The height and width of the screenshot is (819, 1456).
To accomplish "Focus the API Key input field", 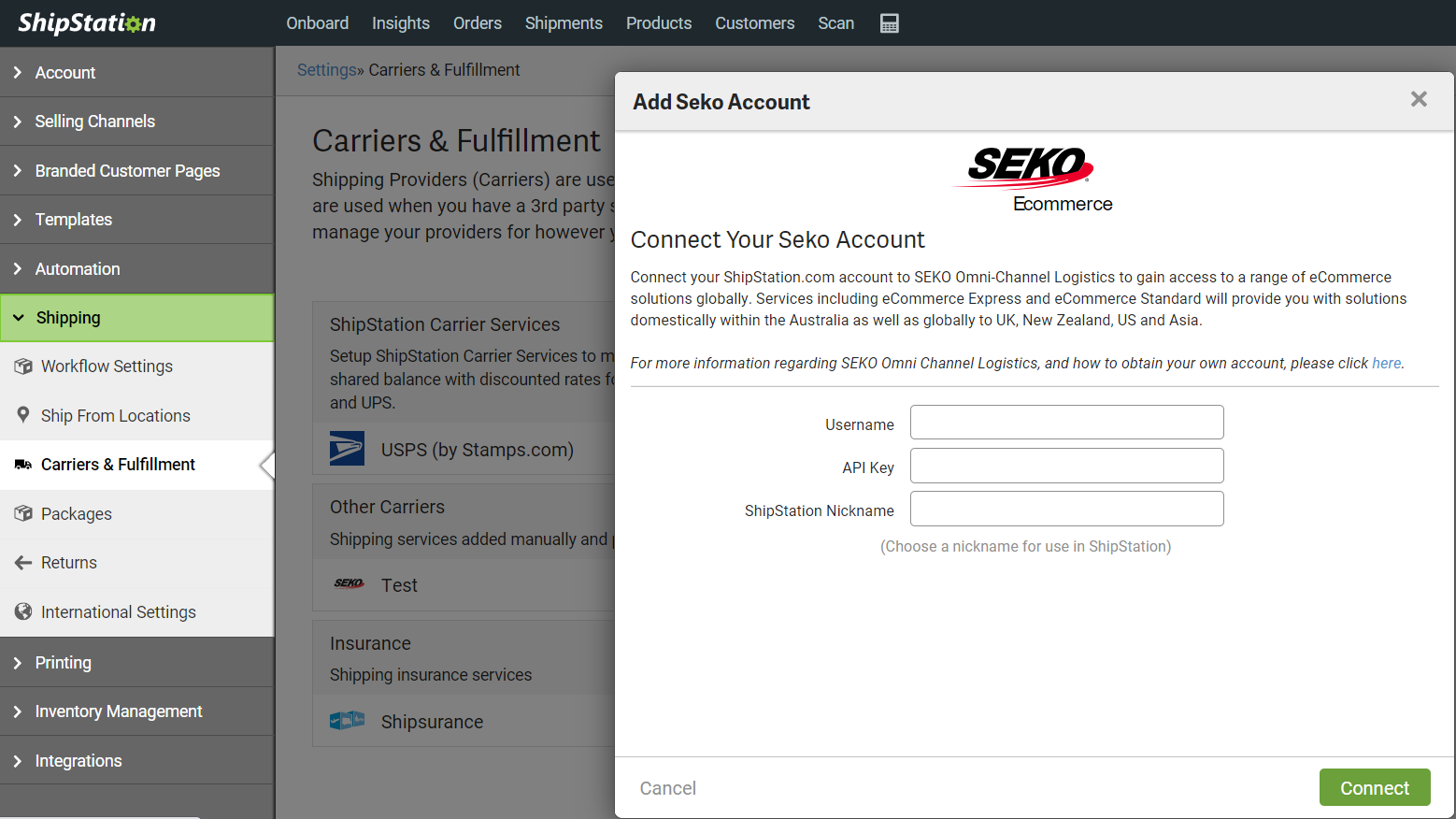I will click(x=1067, y=466).
